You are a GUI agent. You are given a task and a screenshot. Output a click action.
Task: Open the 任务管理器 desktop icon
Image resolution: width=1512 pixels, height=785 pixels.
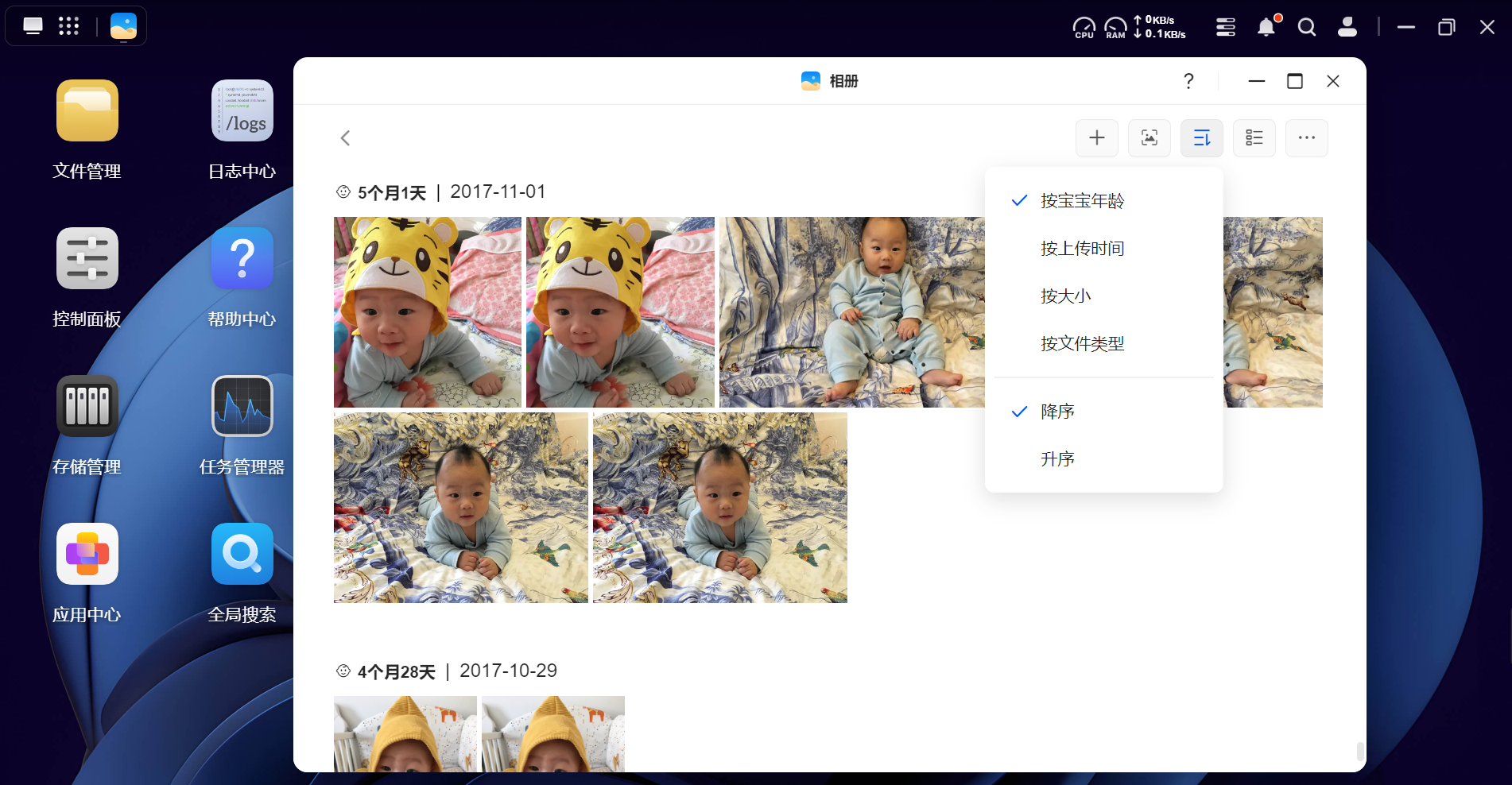(x=242, y=406)
